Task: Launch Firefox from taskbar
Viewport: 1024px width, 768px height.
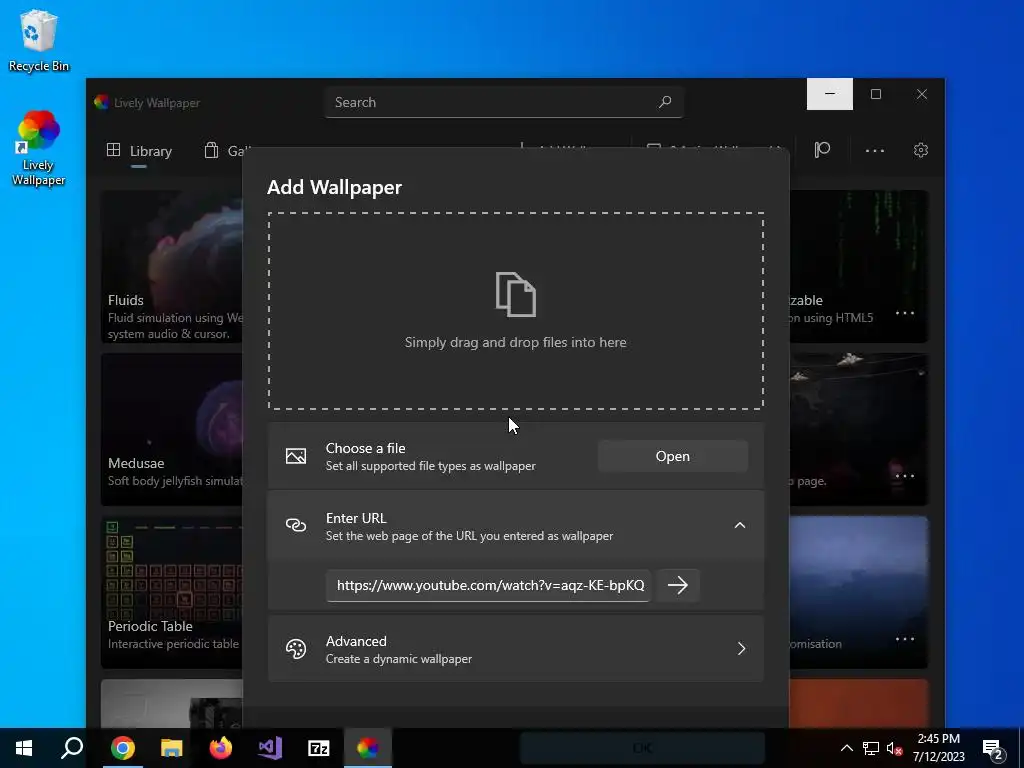Action: [221, 748]
